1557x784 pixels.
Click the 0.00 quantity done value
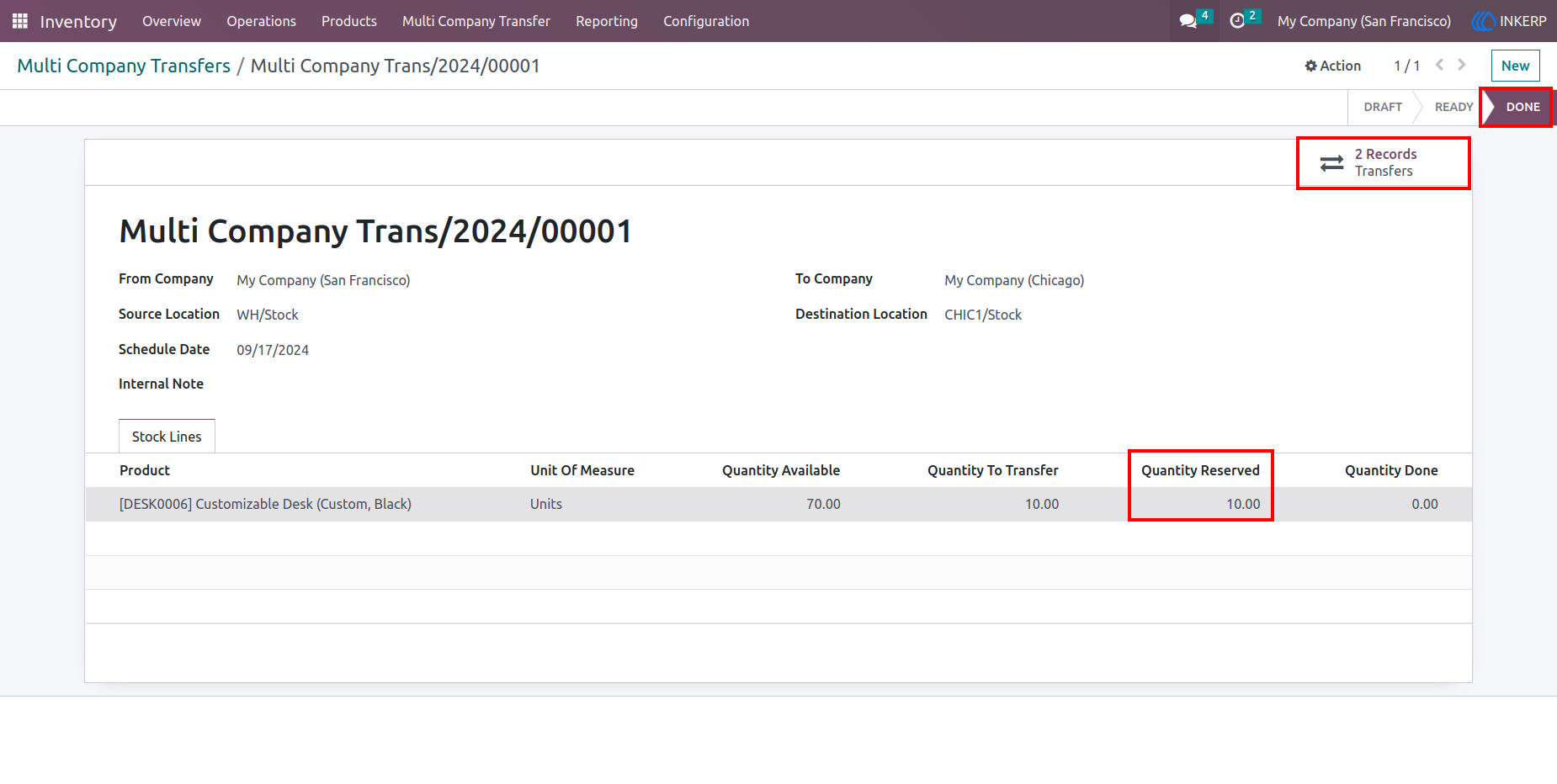(x=1425, y=504)
